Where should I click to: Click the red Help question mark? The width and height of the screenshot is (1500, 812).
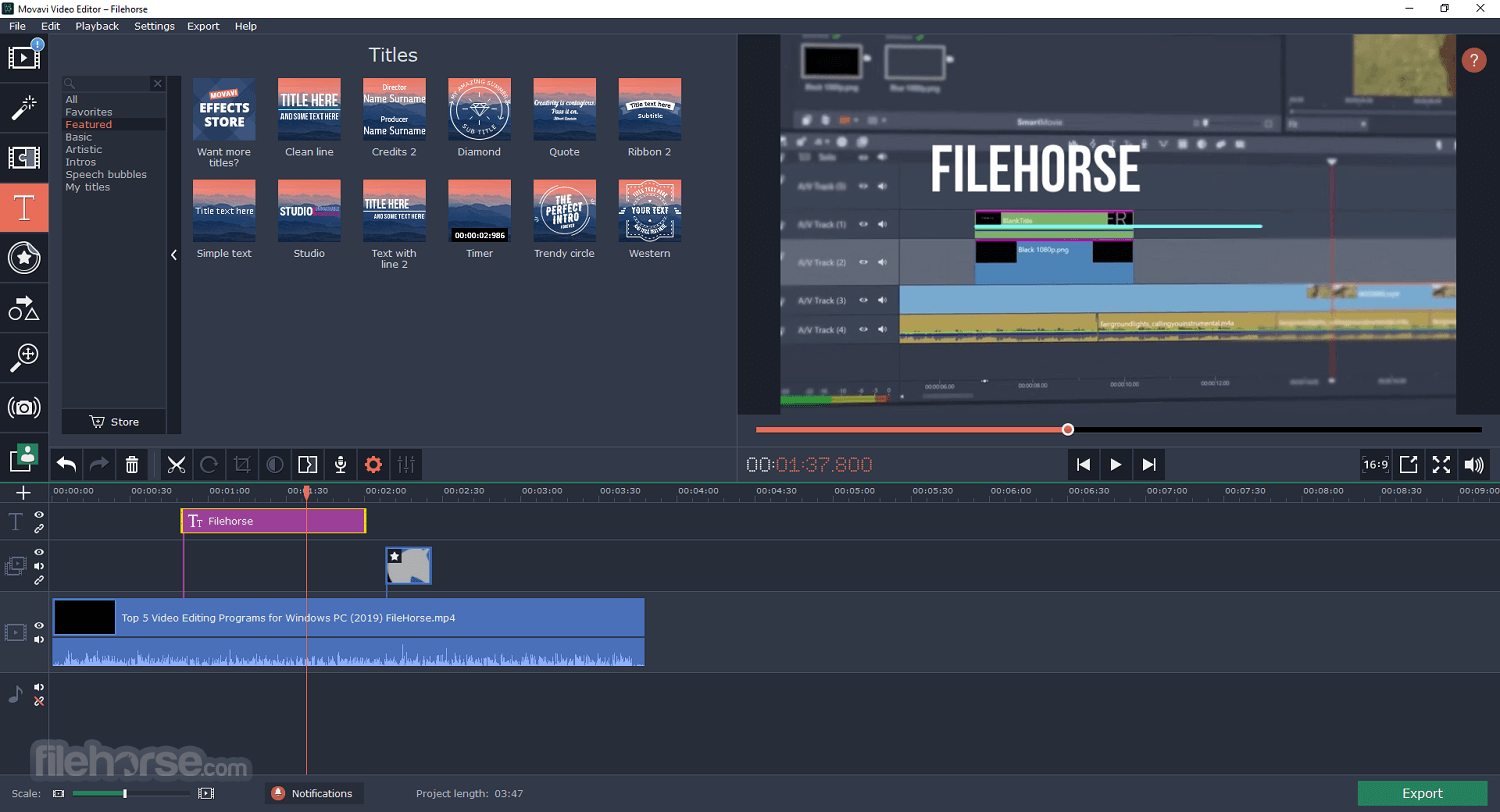tap(1474, 60)
